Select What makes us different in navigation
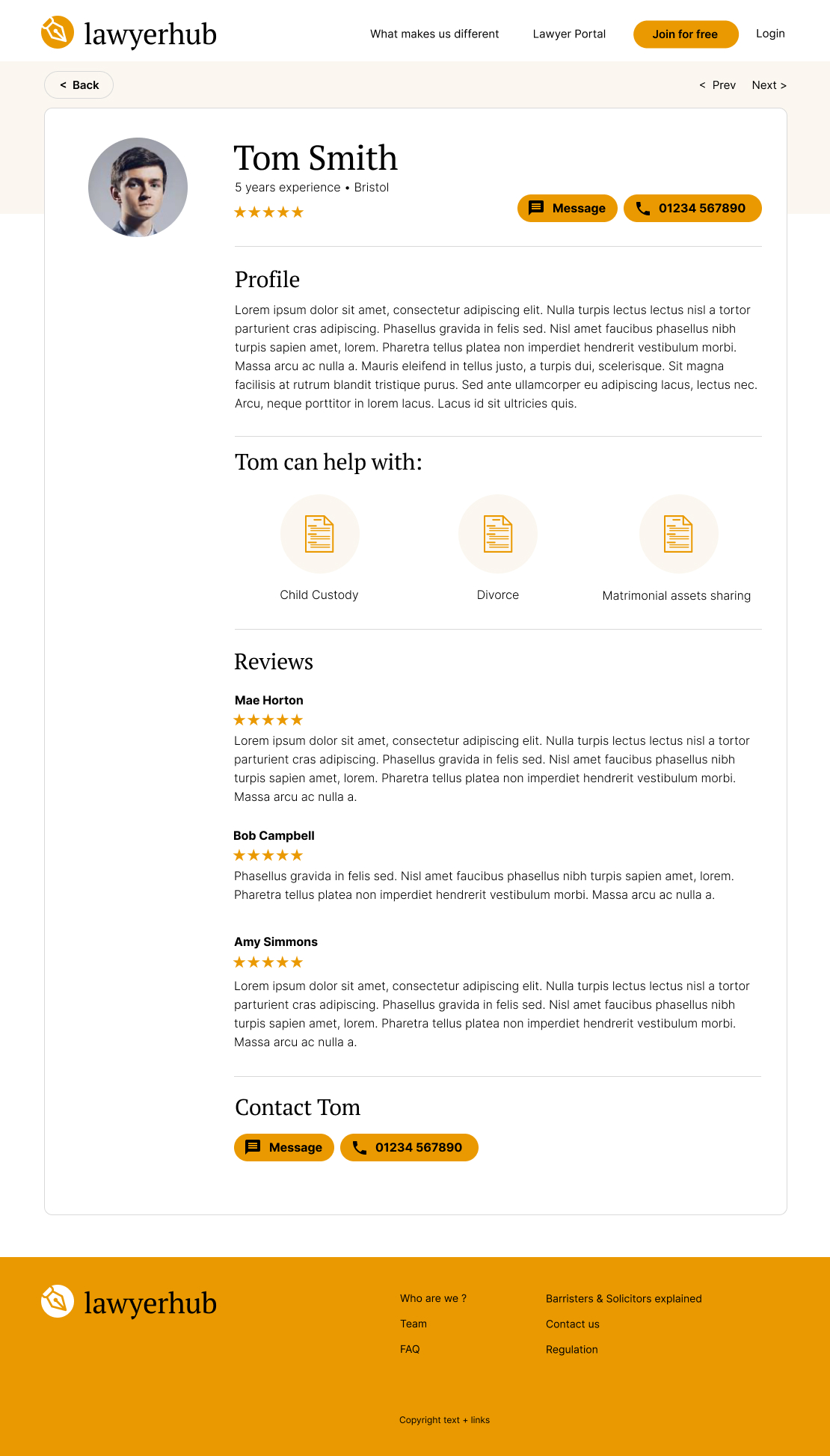Viewport: 830px width, 1456px height. point(434,34)
